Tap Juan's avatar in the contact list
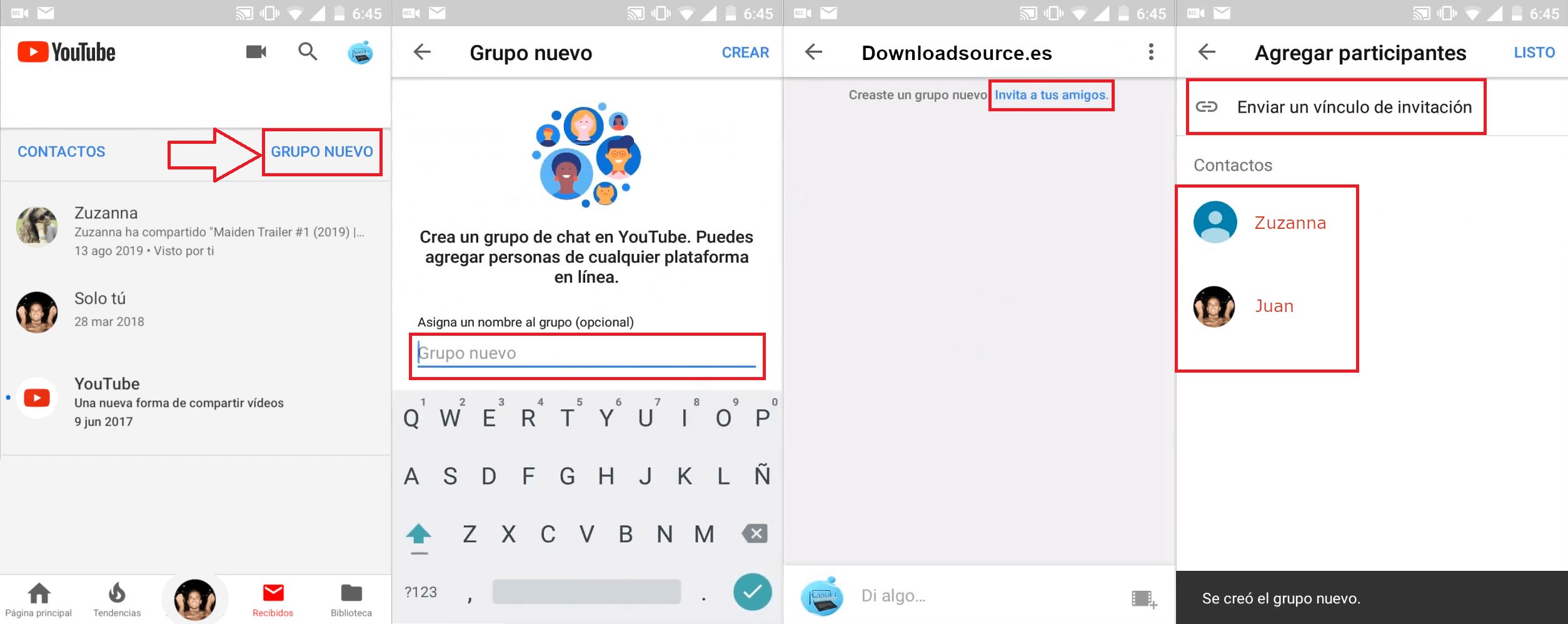This screenshot has height=624, width=1568. [x=1215, y=306]
